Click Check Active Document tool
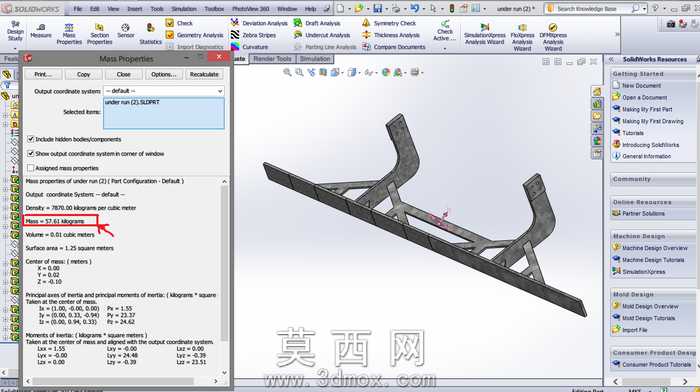This screenshot has width=700, height=392. 445,30
